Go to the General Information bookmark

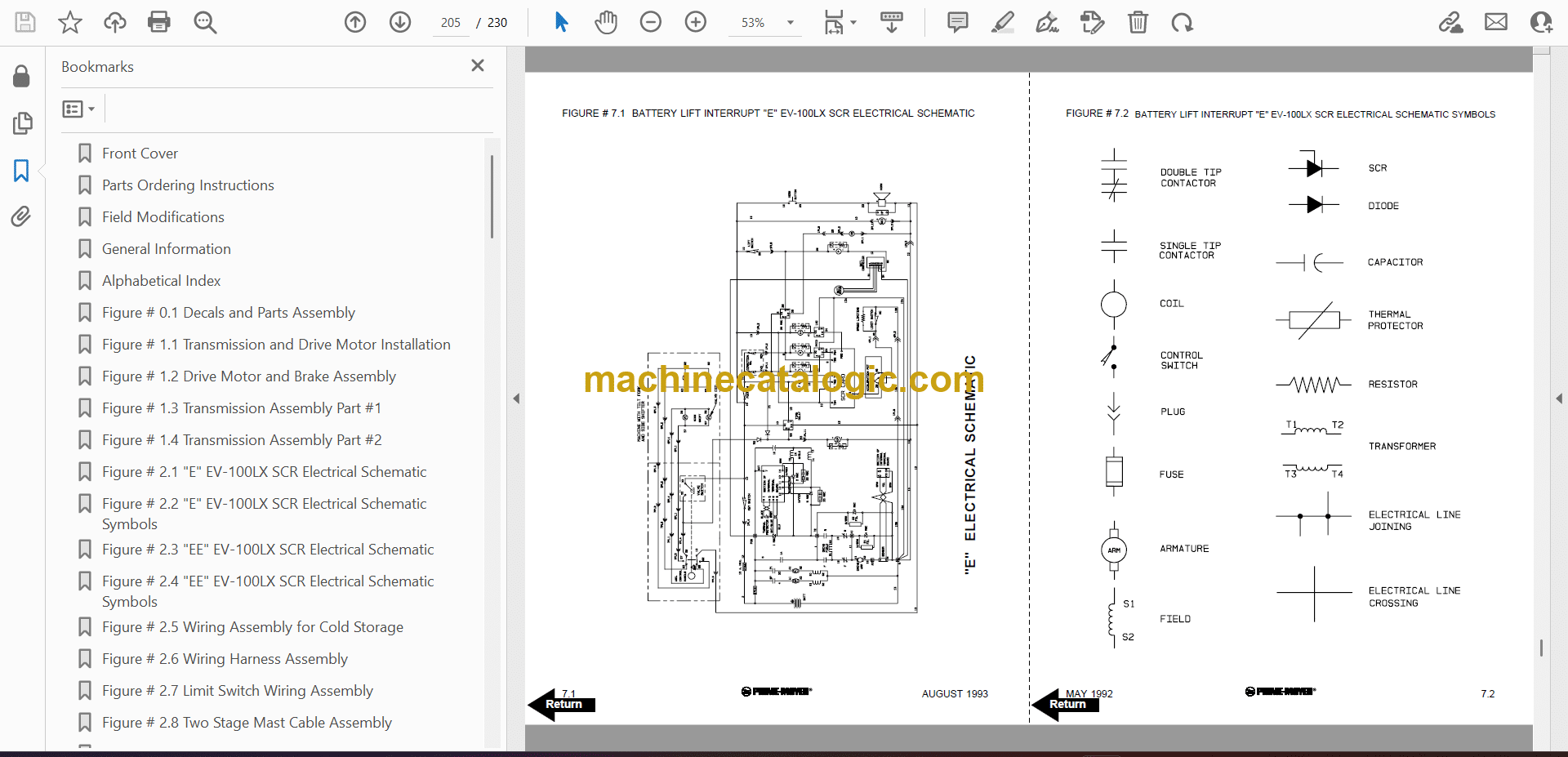coord(167,249)
